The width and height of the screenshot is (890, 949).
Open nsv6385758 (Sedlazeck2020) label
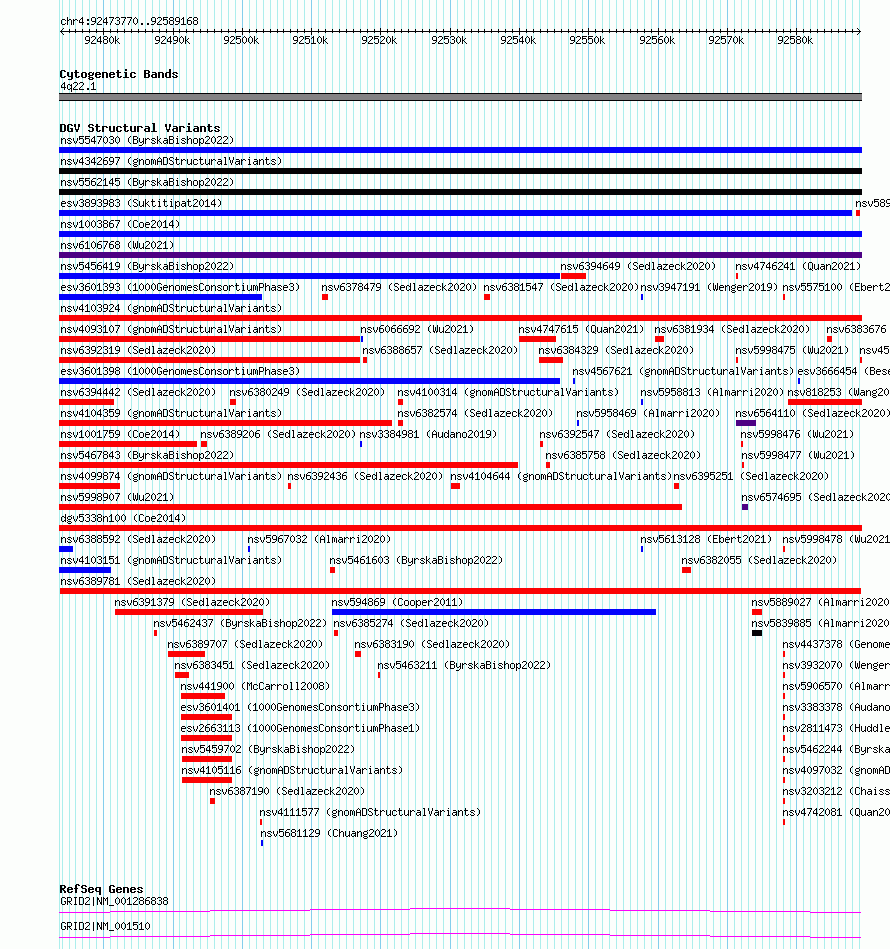click(623, 455)
